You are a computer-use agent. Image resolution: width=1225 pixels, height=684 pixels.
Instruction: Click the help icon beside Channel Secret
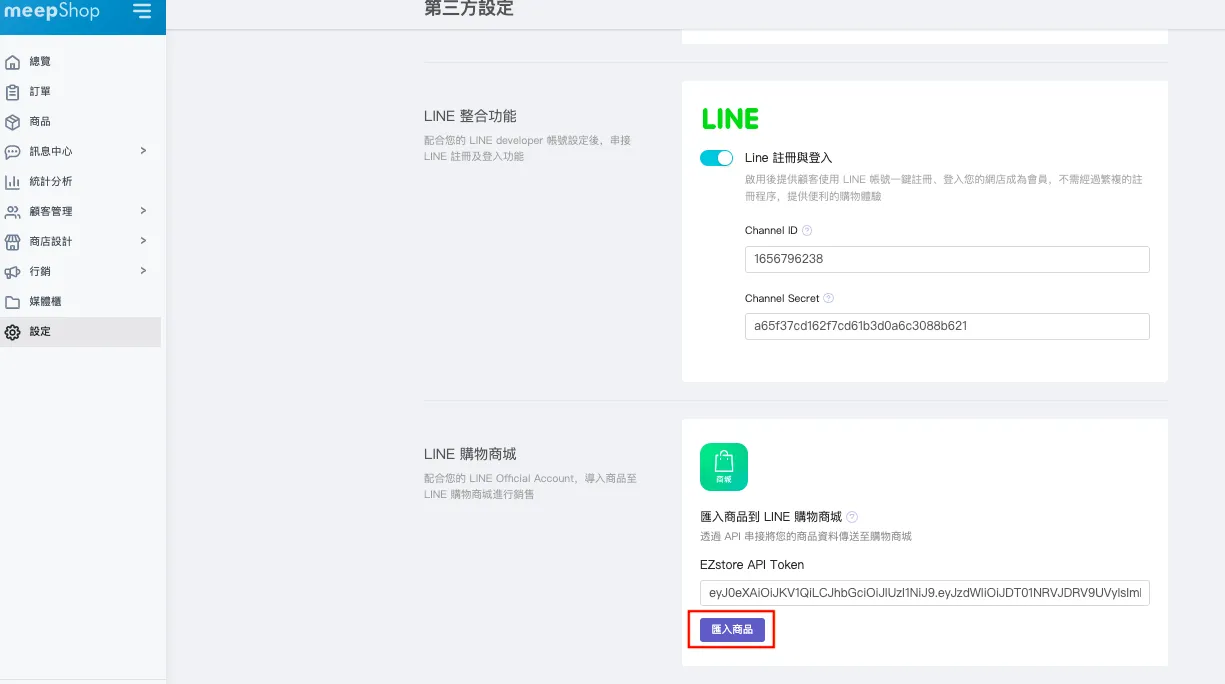(x=829, y=298)
